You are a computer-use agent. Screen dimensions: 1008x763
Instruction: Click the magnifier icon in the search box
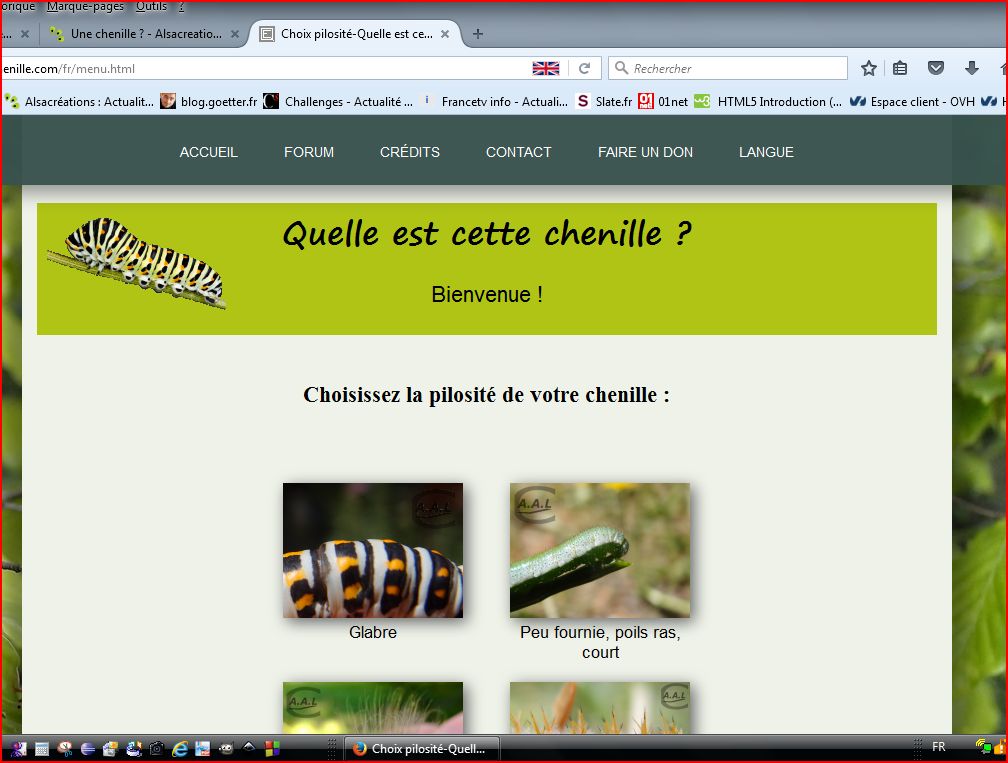tap(621, 68)
